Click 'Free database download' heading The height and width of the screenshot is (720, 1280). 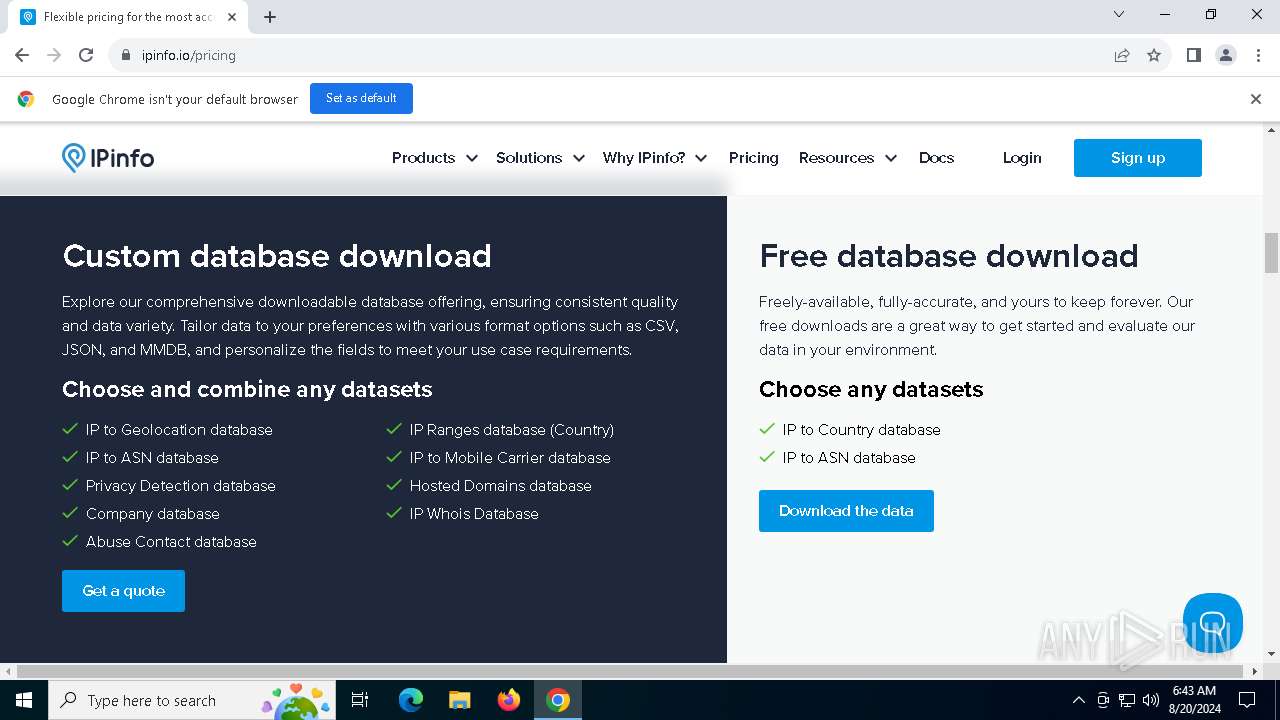pos(949,256)
